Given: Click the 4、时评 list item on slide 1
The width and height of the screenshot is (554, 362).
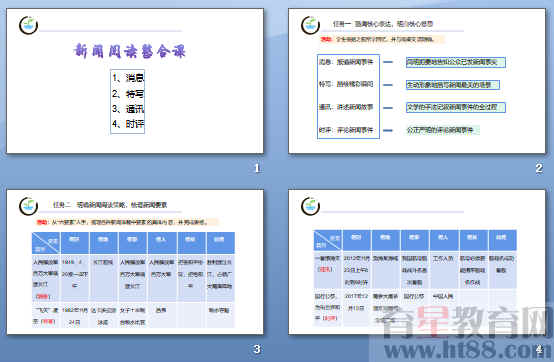Looking at the screenshot, I should click(x=128, y=124).
